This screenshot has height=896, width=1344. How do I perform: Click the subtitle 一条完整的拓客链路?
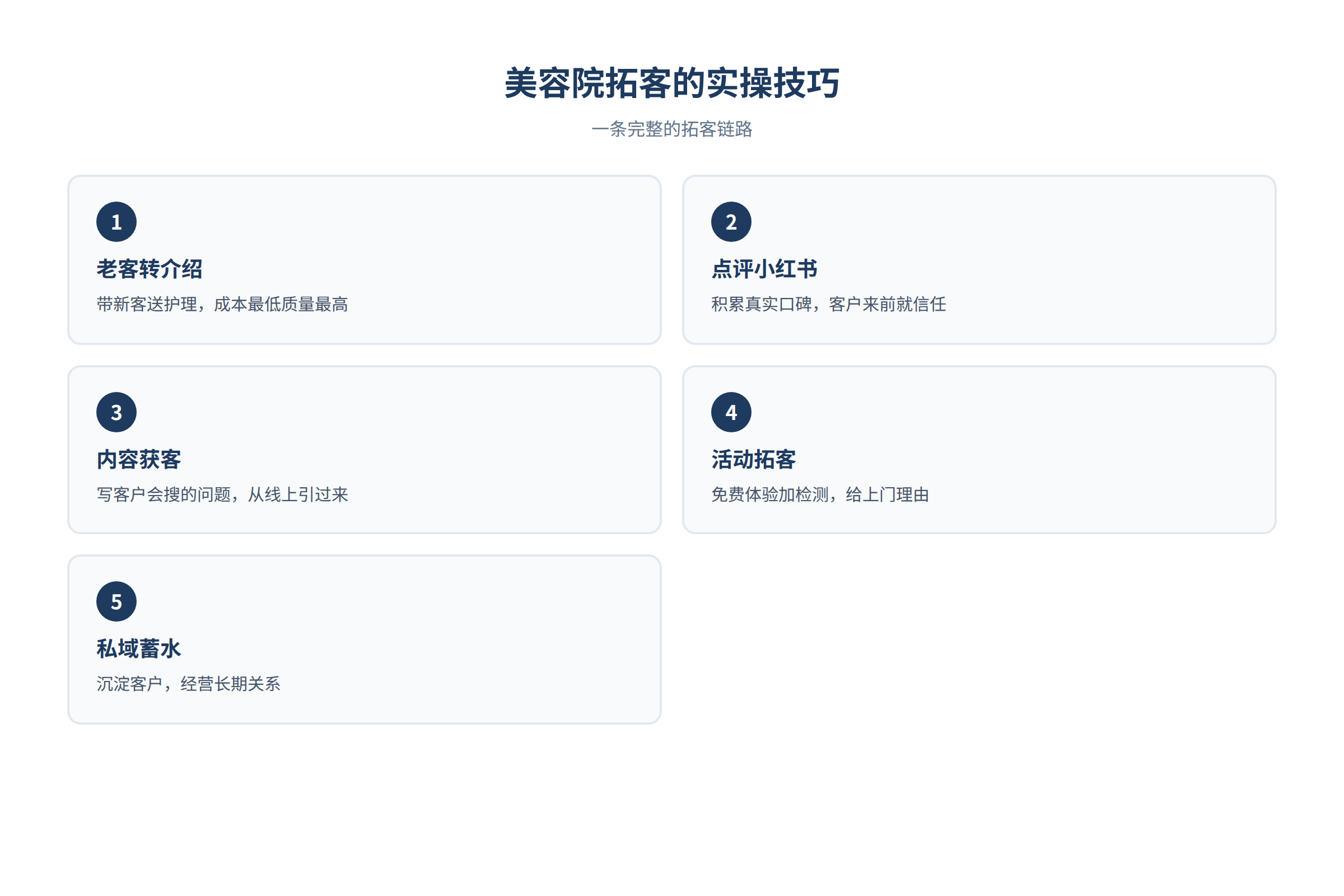[x=672, y=129]
